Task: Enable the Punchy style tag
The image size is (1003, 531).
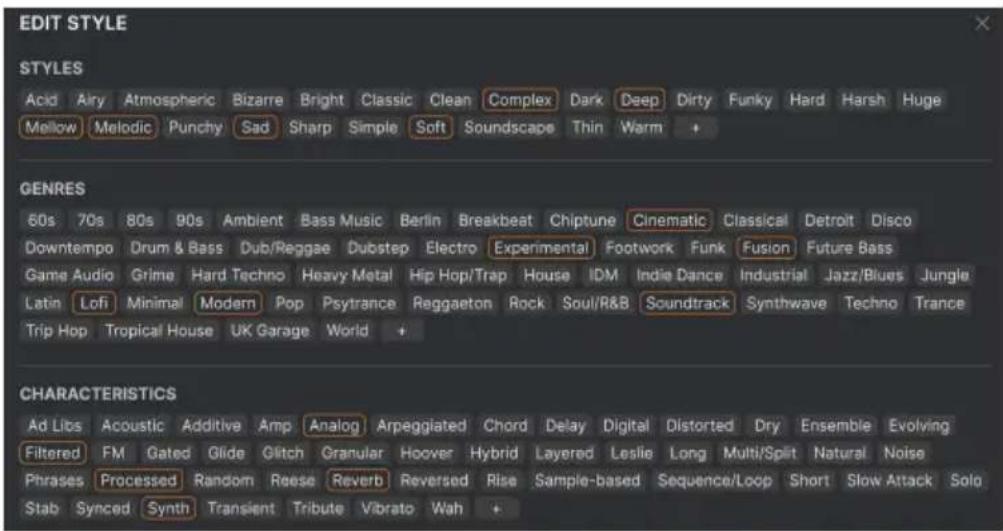Action: pyautogui.click(x=195, y=128)
